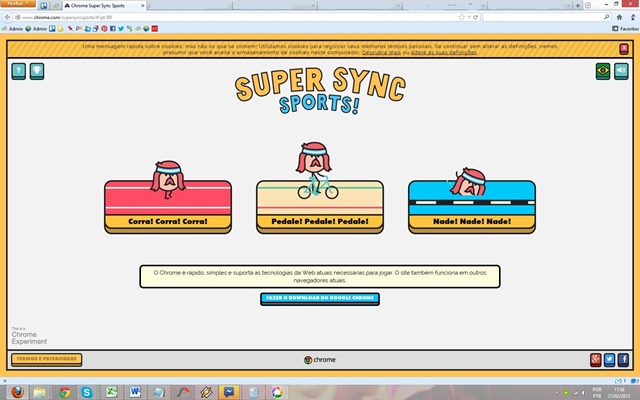Screen dimensions: 640x400
Task: Mute the game sound speaker icon
Action: [x=621, y=71]
